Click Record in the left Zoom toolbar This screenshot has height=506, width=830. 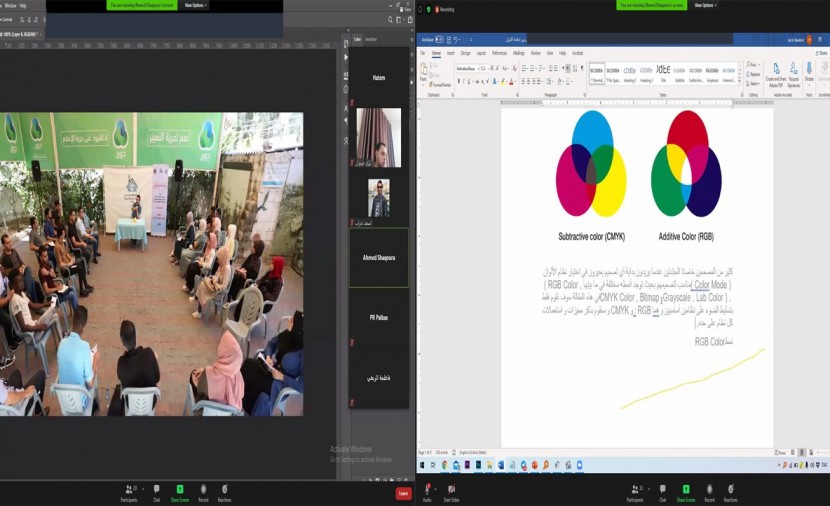203,491
